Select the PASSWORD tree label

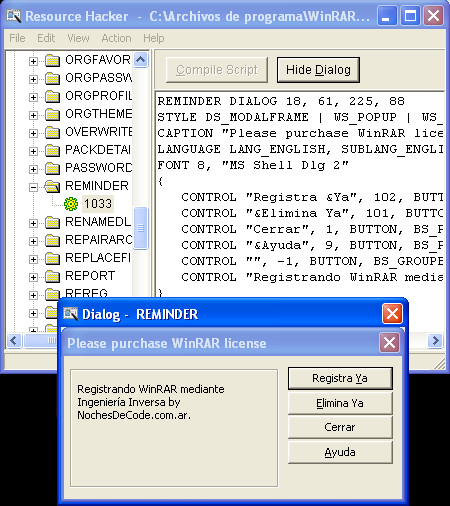[x=99, y=168]
